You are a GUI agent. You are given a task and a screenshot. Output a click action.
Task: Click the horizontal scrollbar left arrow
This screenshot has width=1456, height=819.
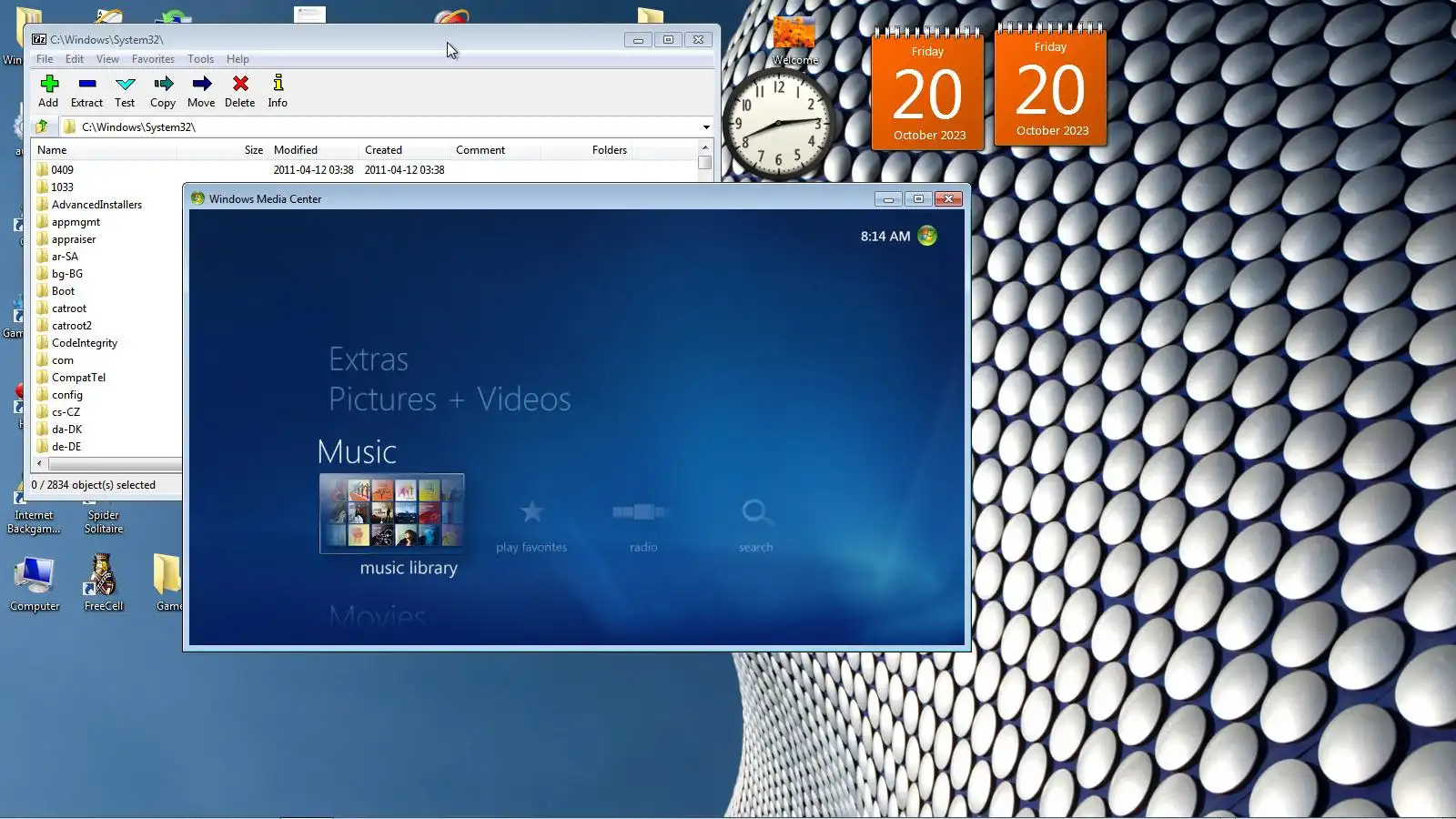(39, 464)
